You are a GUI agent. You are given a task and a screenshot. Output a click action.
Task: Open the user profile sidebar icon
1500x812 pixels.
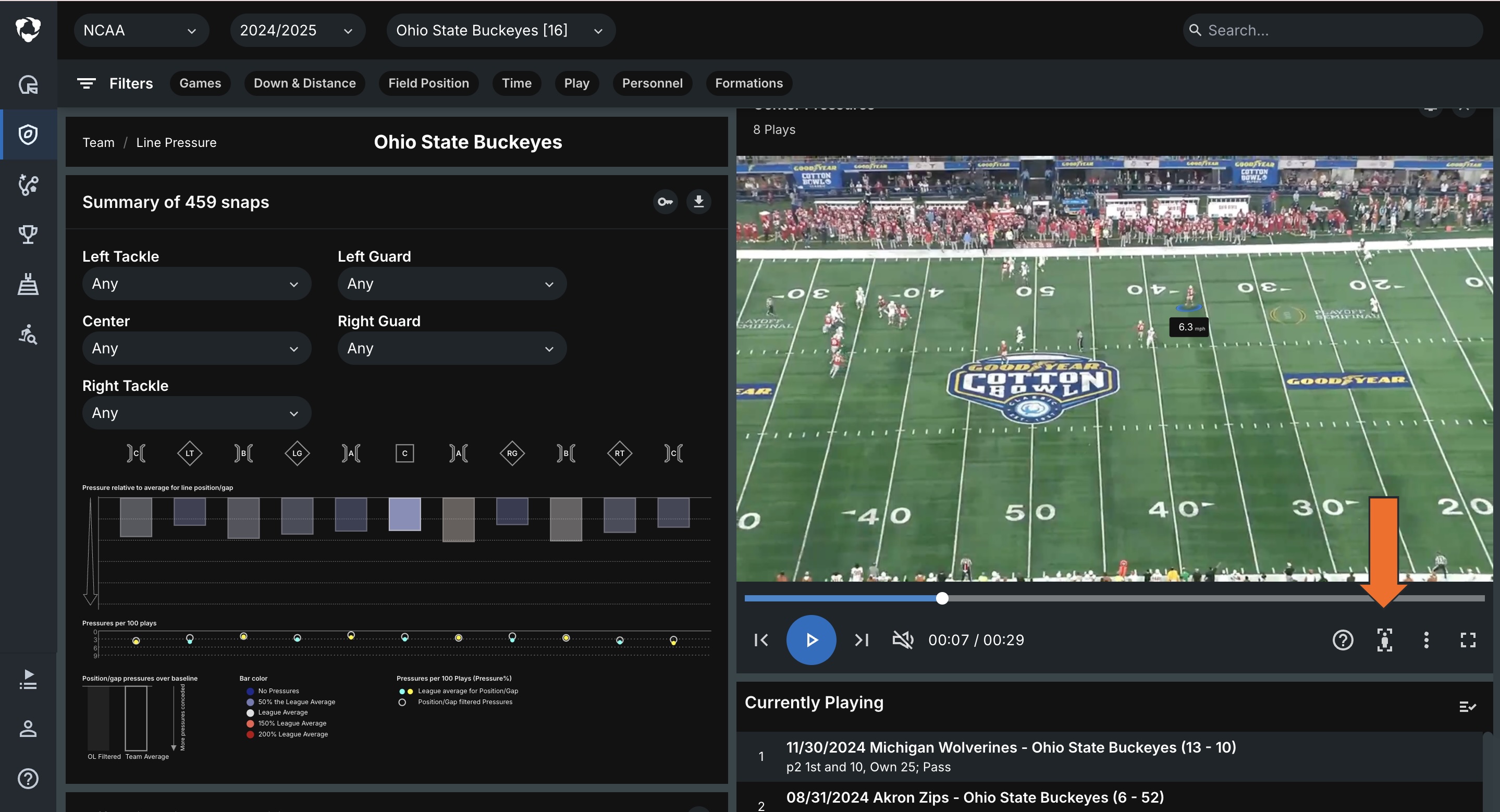point(28,729)
